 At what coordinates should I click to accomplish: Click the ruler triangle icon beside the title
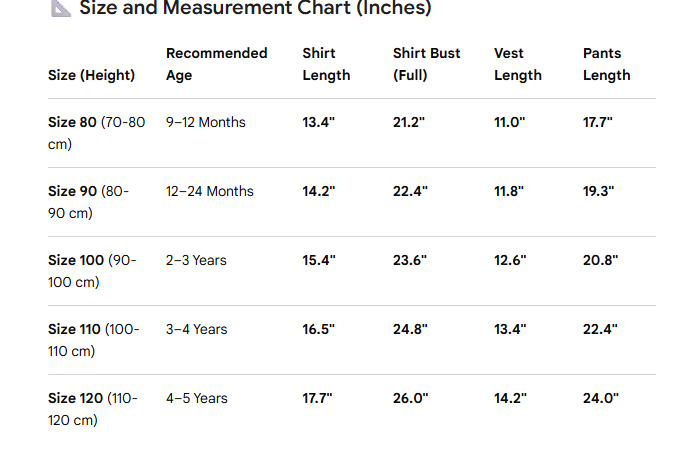coord(60,8)
